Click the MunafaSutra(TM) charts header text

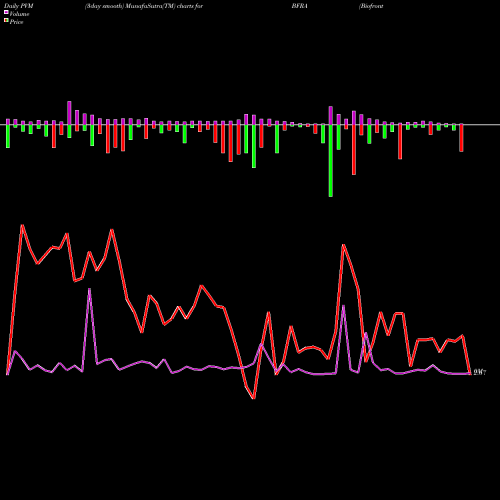click(144, 6)
